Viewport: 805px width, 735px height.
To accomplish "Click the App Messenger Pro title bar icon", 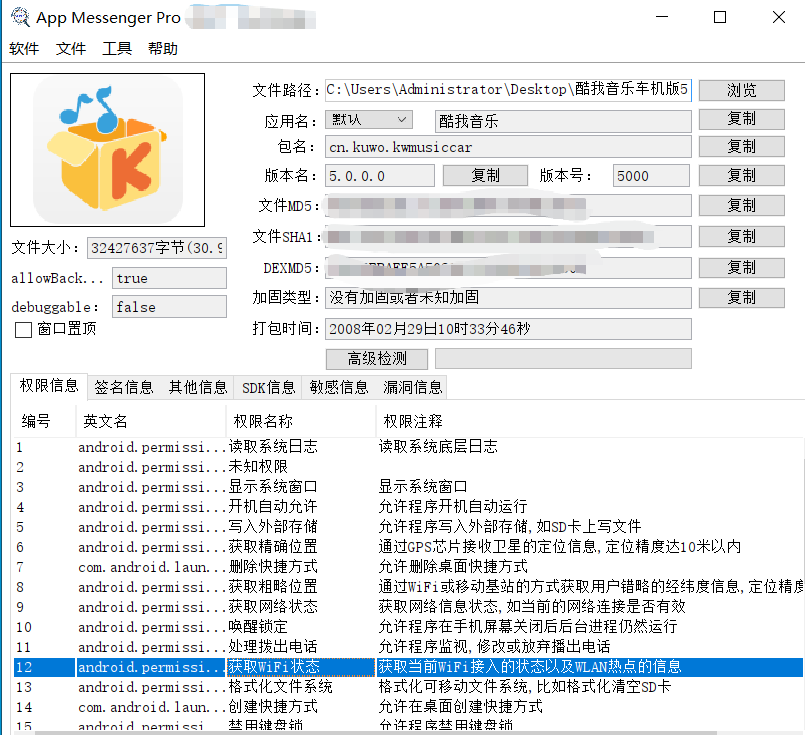I will point(18,17).
